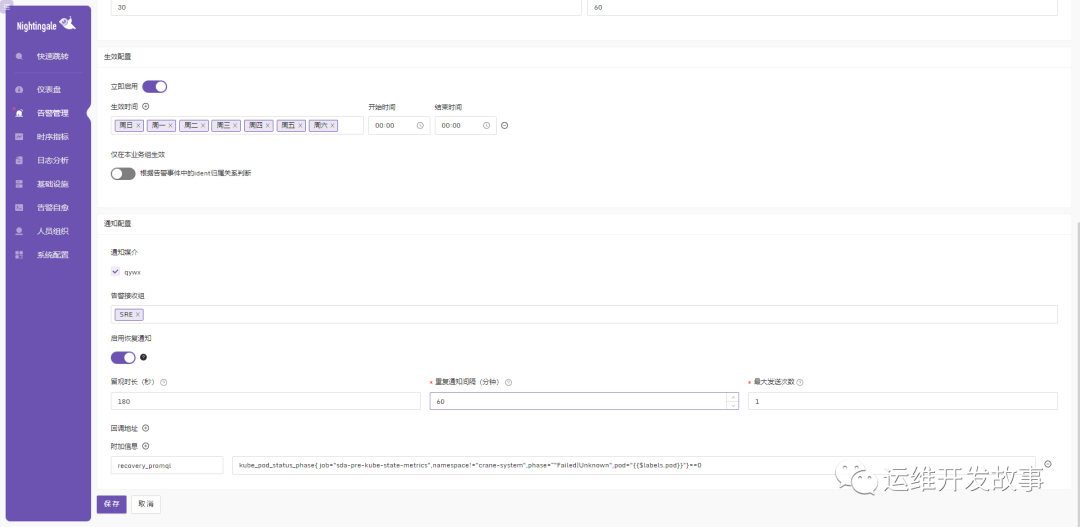This screenshot has width=1080, height=527.
Task: Click the top field showing 60
Action: (822, 8)
